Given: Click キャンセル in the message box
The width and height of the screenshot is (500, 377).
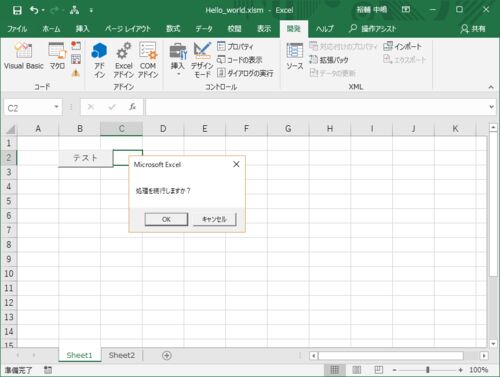Looking at the screenshot, I should (x=215, y=219).
